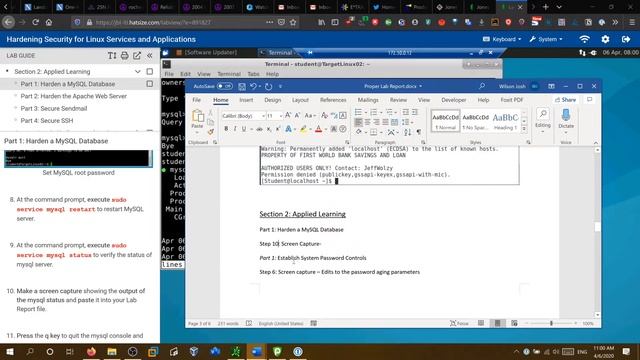Open the Insert ribbon tab

point(246,100)
